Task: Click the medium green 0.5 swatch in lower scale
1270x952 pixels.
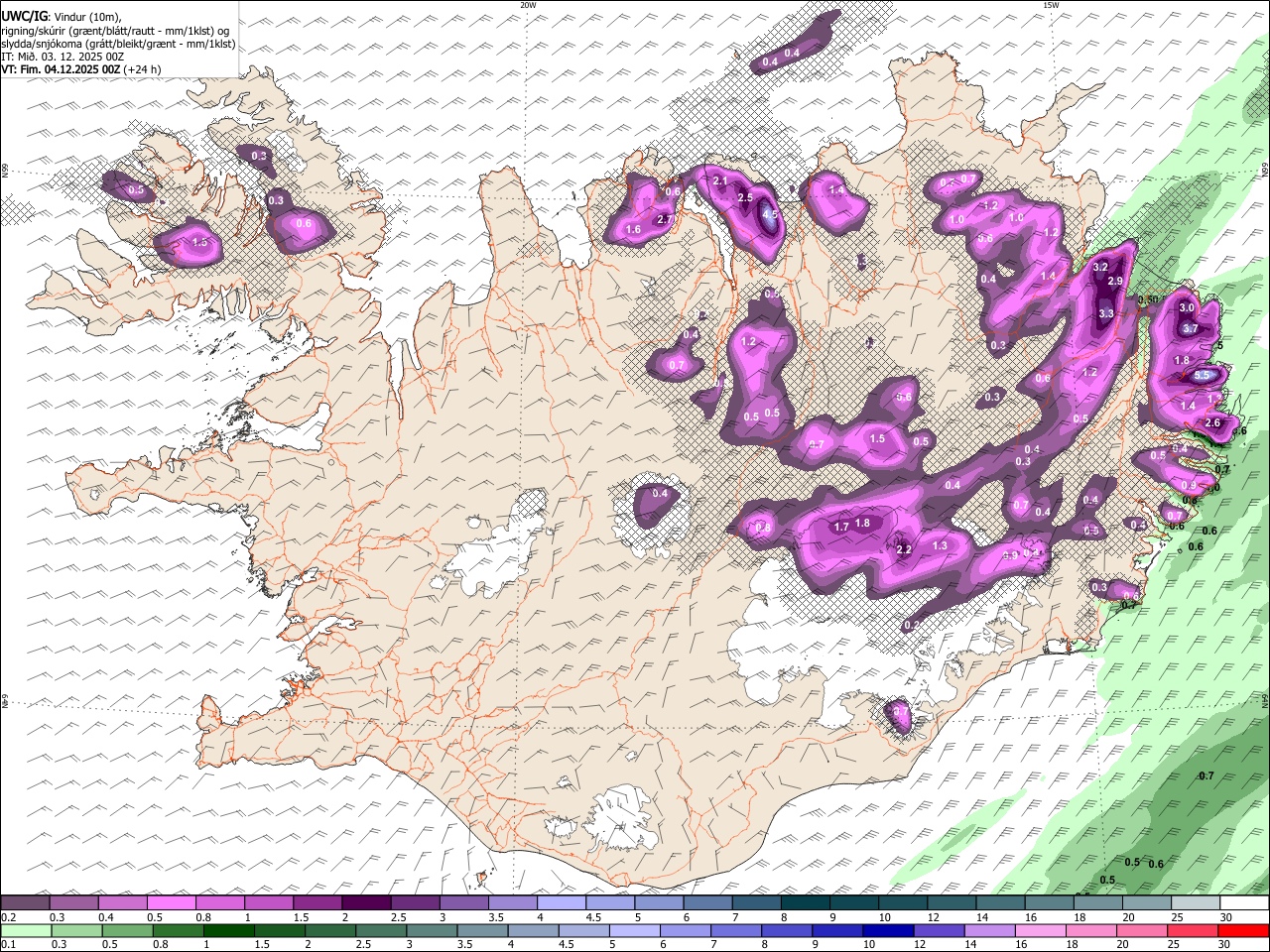Action: 128,931
